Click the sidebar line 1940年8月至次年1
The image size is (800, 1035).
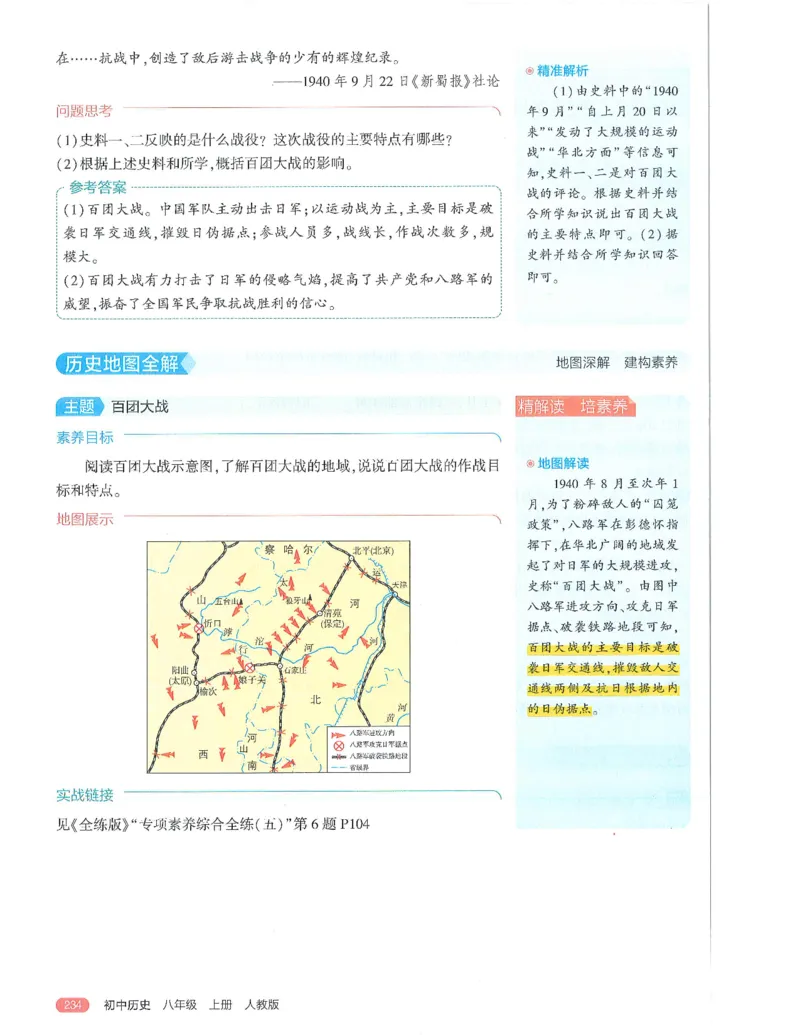click(615, 484)
